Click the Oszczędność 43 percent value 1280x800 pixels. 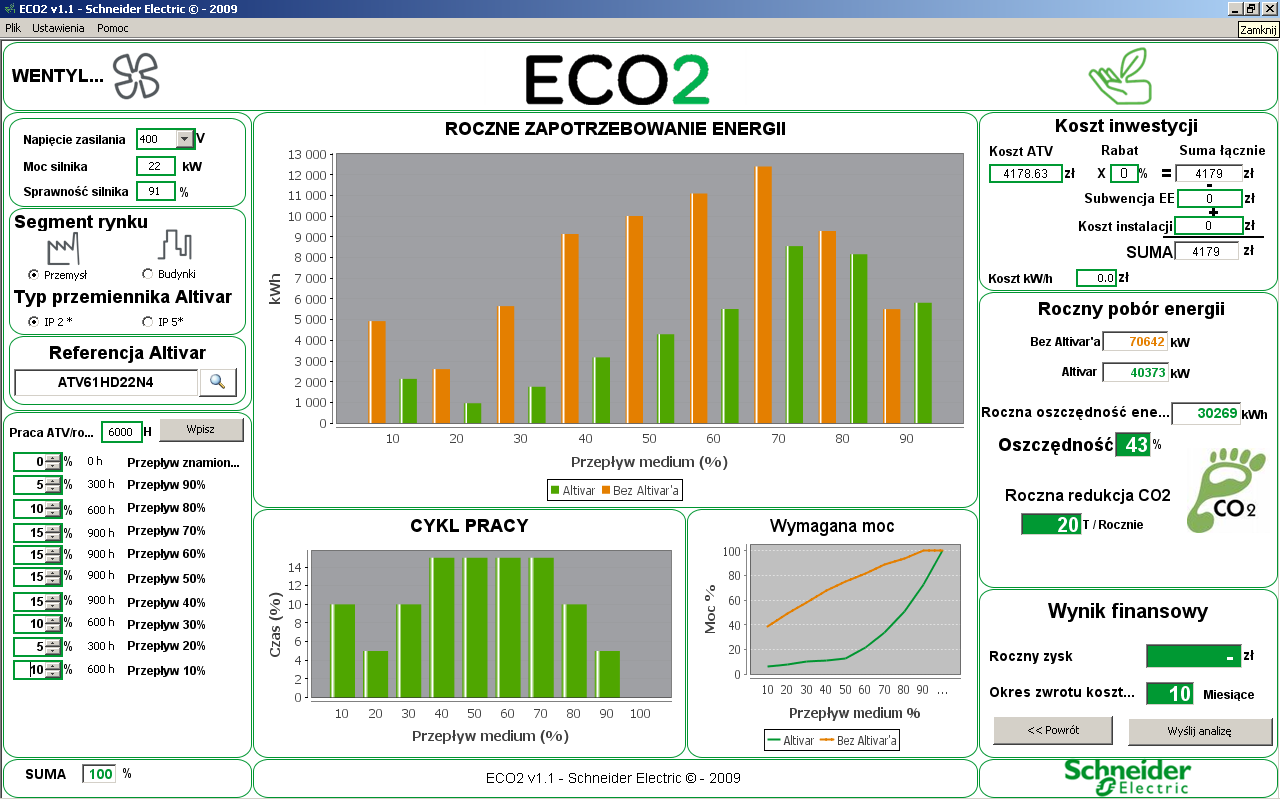click(1134, 445)
